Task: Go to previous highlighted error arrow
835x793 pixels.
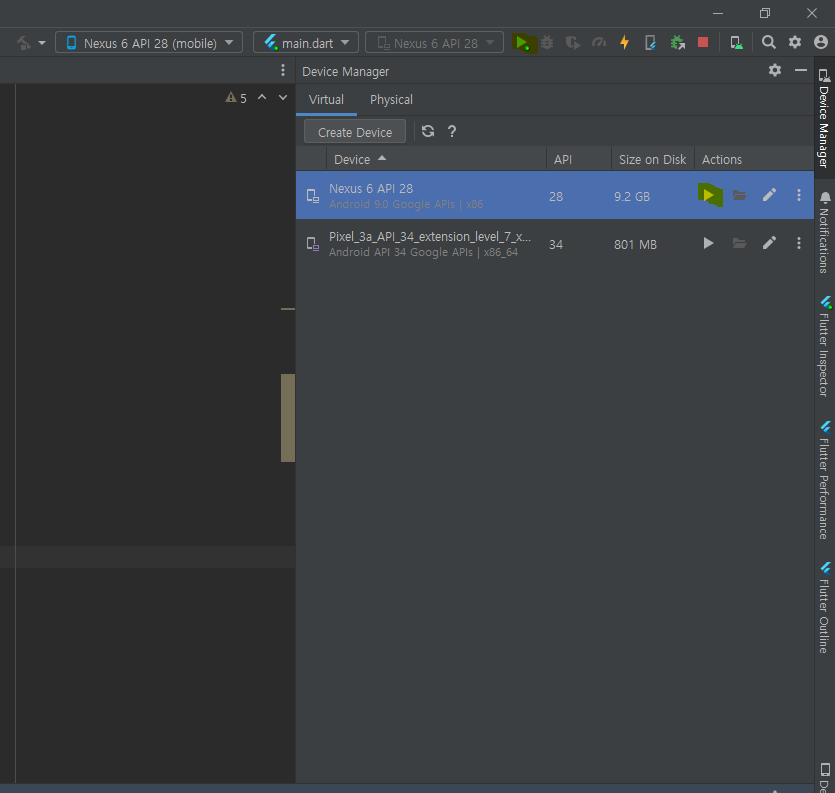Action: coord(262,97)
